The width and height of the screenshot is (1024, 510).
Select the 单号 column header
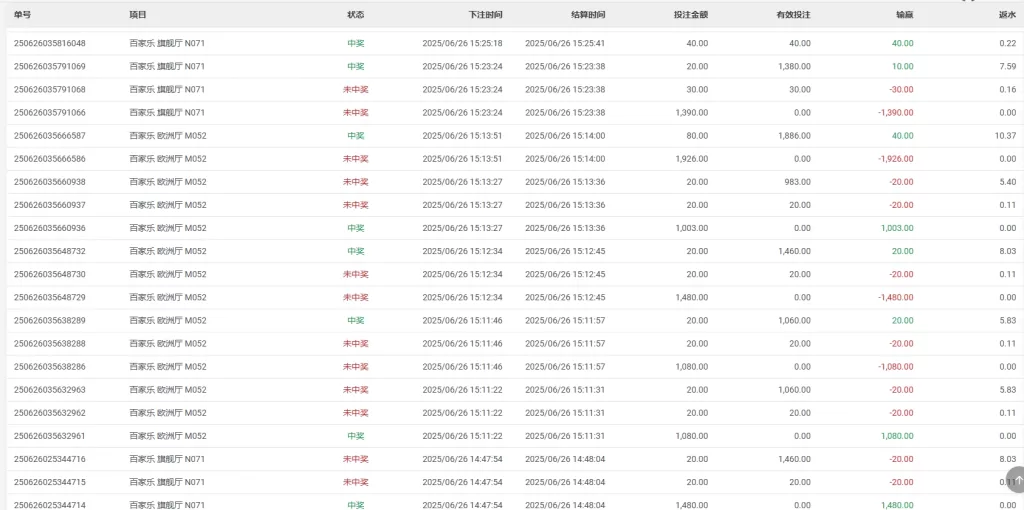tap(22, 14)
